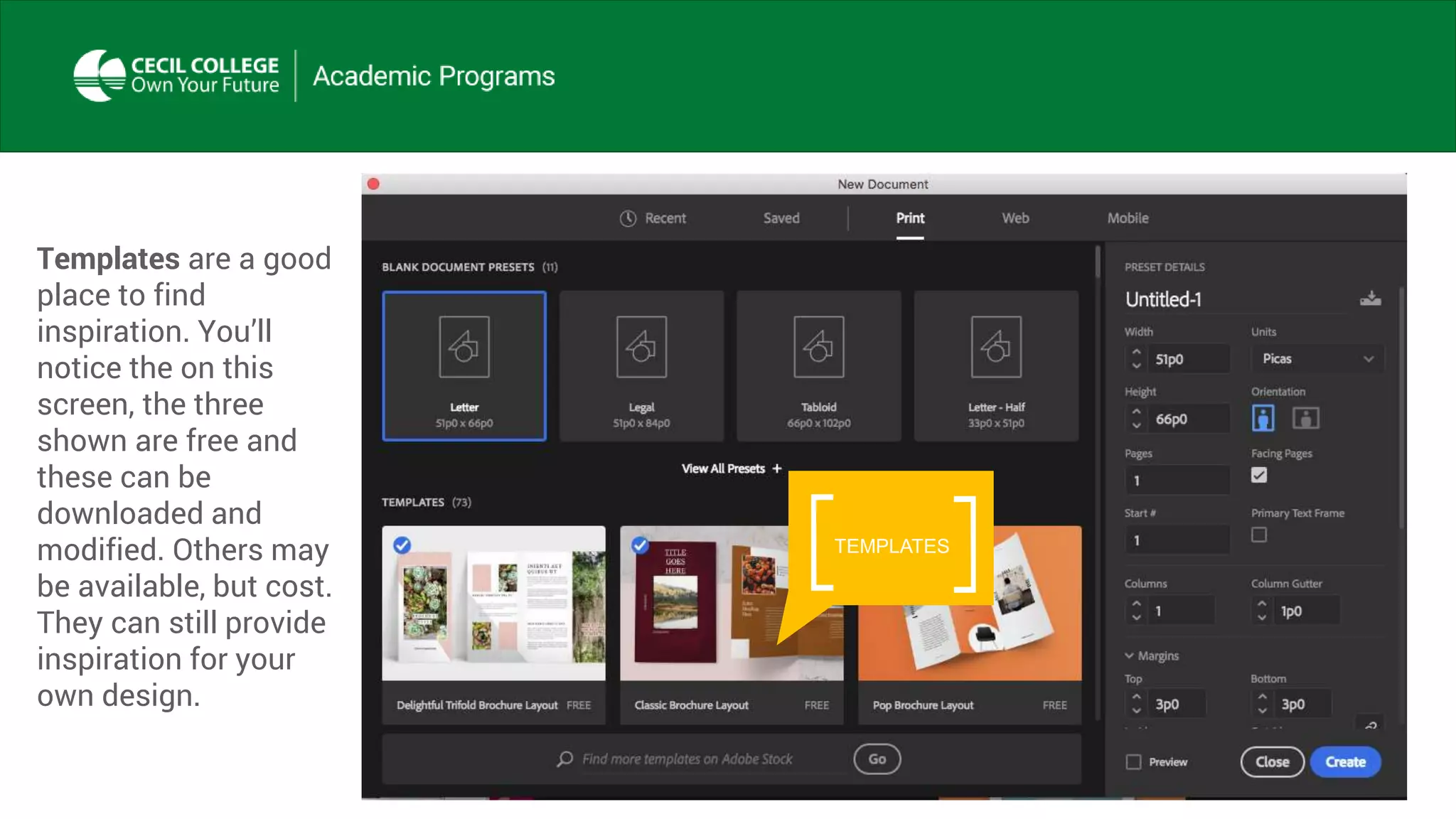
Task: Click the save preset icon beside Untitled-1
Action: [1370, 299]
